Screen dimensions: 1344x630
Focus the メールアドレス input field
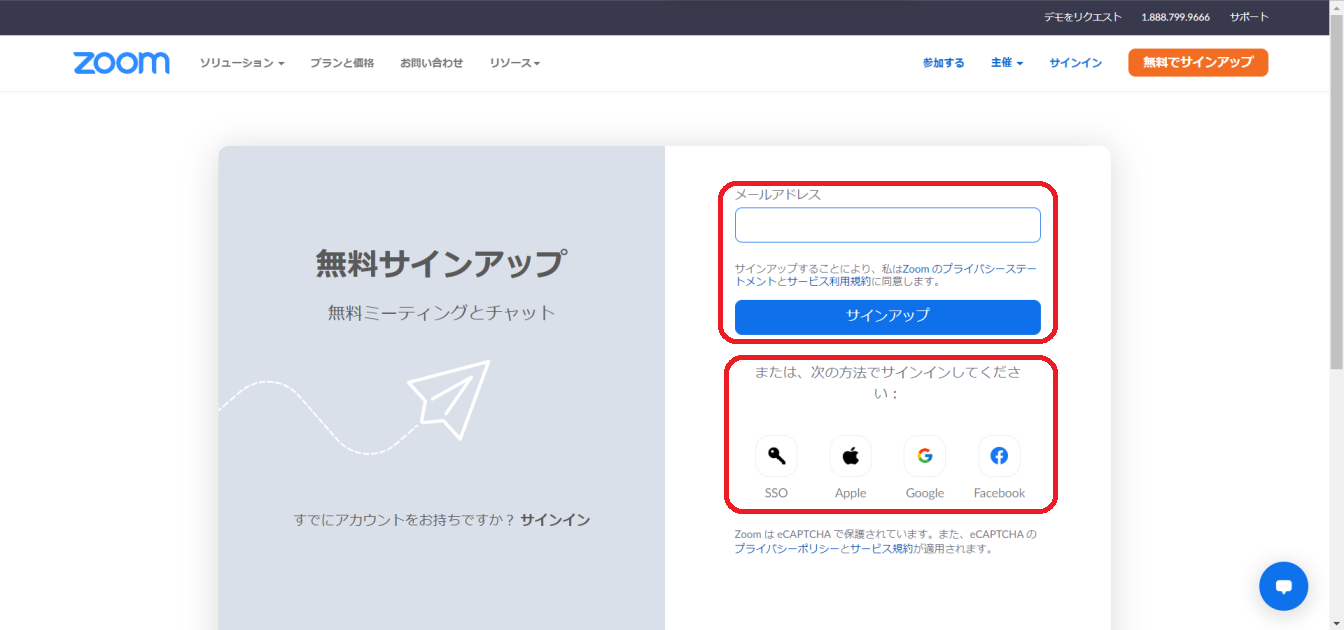887,225
